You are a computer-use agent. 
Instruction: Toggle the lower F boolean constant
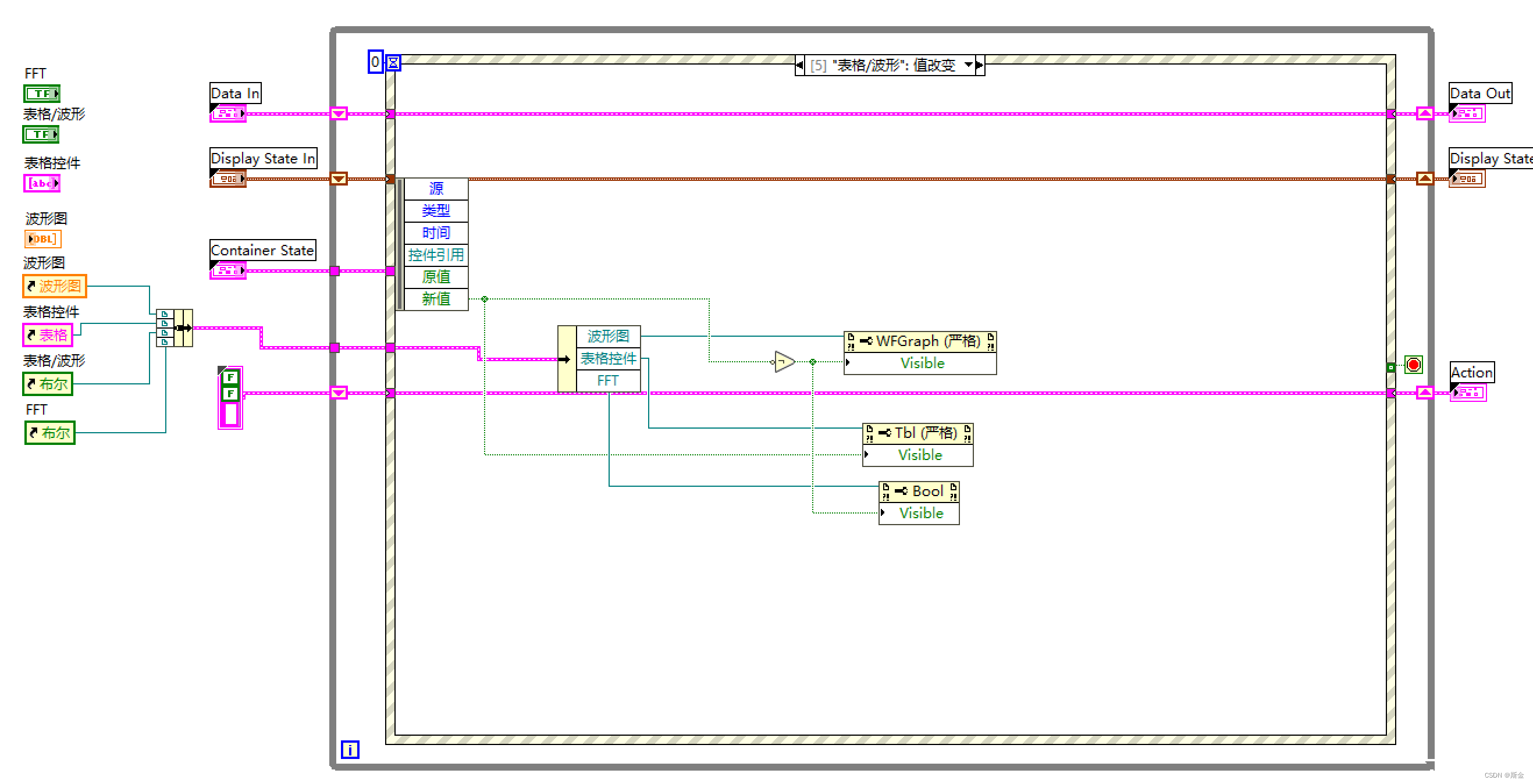click(230, 393)
